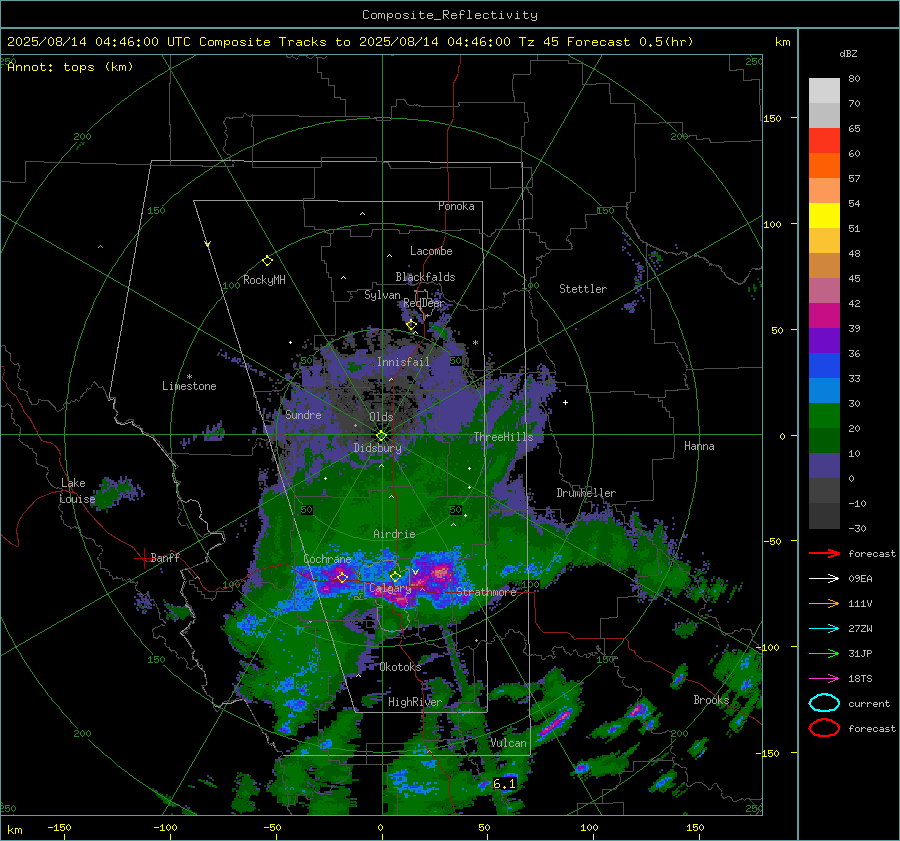Click the Lacombe city label

tap(431, 251)
